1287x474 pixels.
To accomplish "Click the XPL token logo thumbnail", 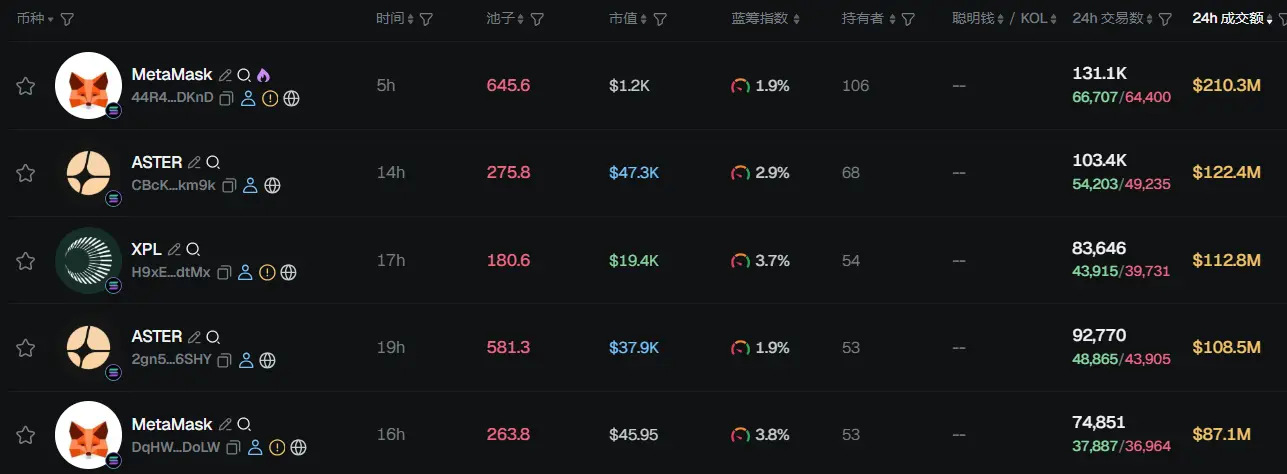I will point(88,260).
